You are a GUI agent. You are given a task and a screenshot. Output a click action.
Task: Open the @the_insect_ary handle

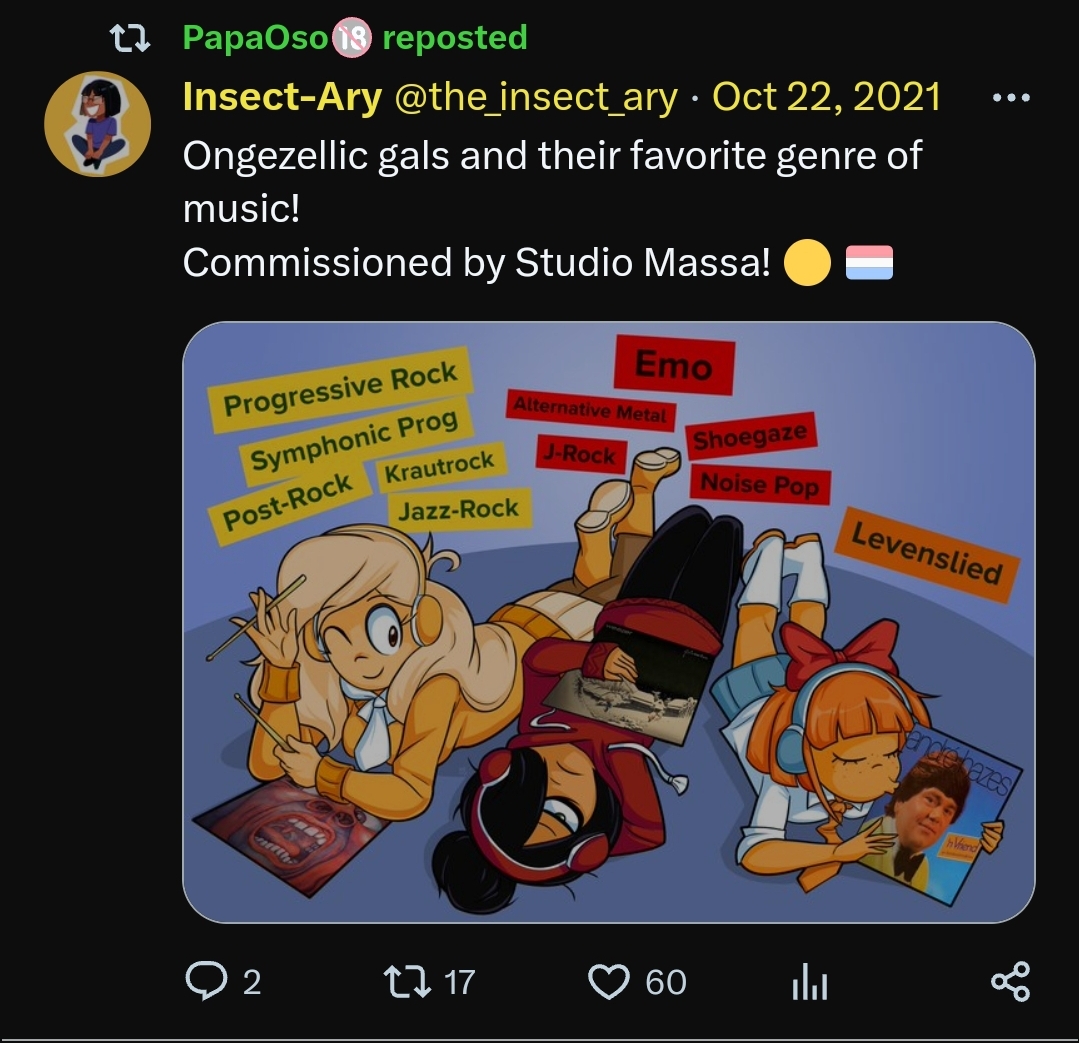pyautogui.click(x=536, y=97)
